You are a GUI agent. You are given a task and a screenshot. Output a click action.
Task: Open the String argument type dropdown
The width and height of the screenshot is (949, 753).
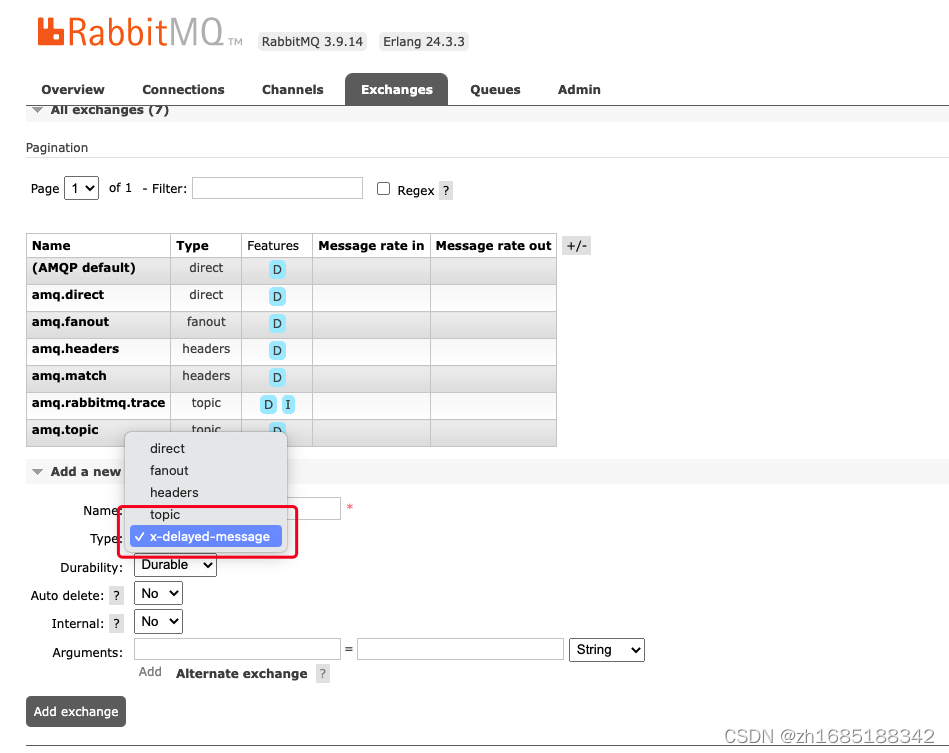607,649
